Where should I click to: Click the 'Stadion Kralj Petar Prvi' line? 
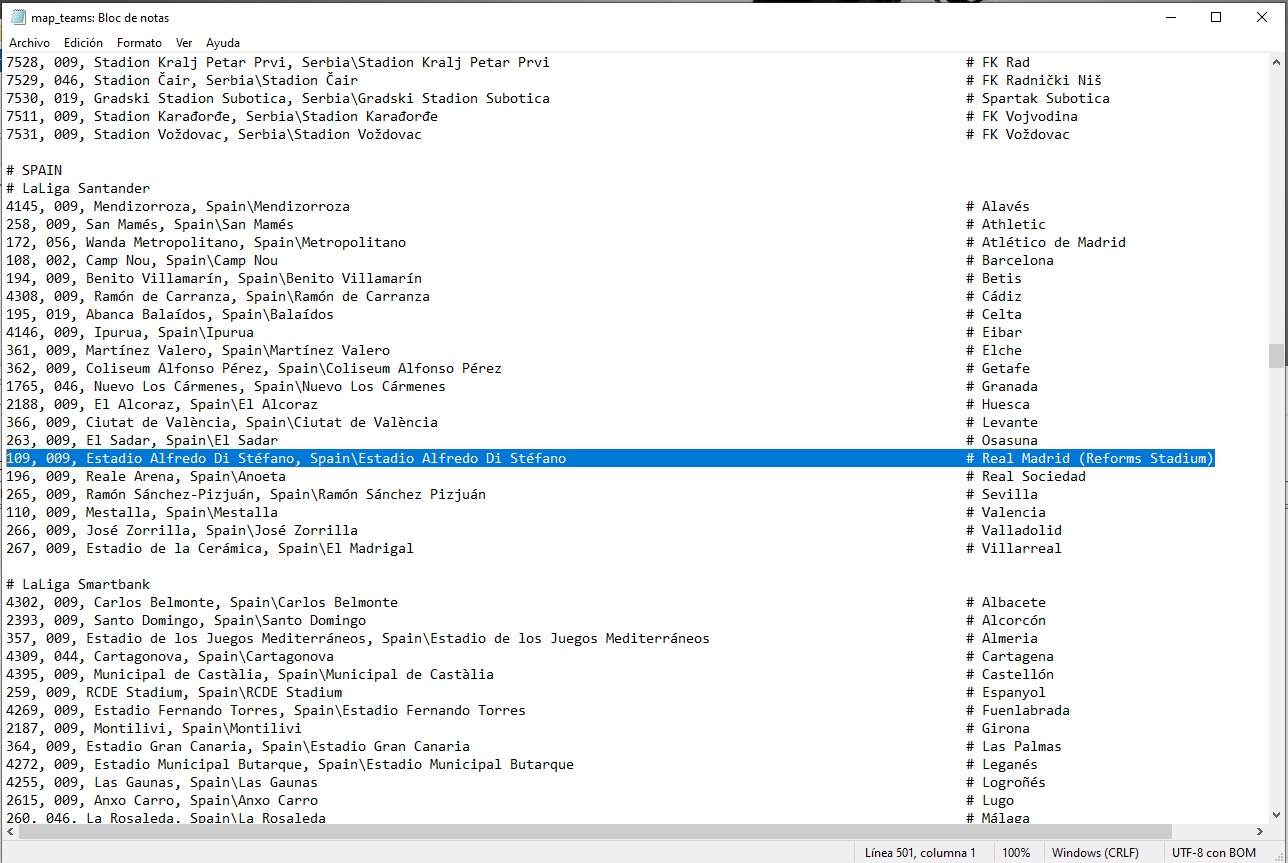(278, 62)
